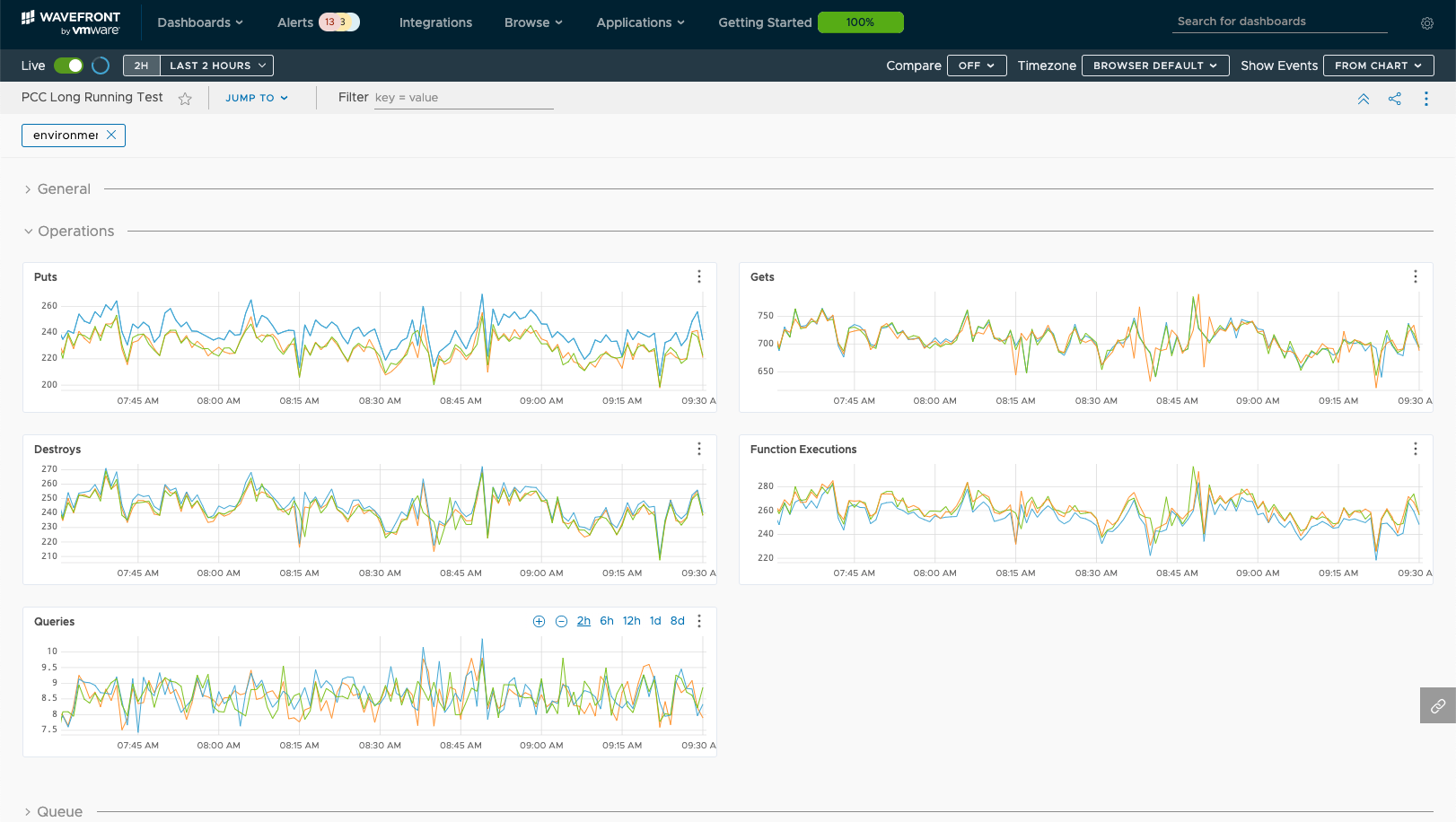The image size is (1456, 822).
Task: Collapse all sections with double-chevron icon
Action: click(x=1363, y=99)
